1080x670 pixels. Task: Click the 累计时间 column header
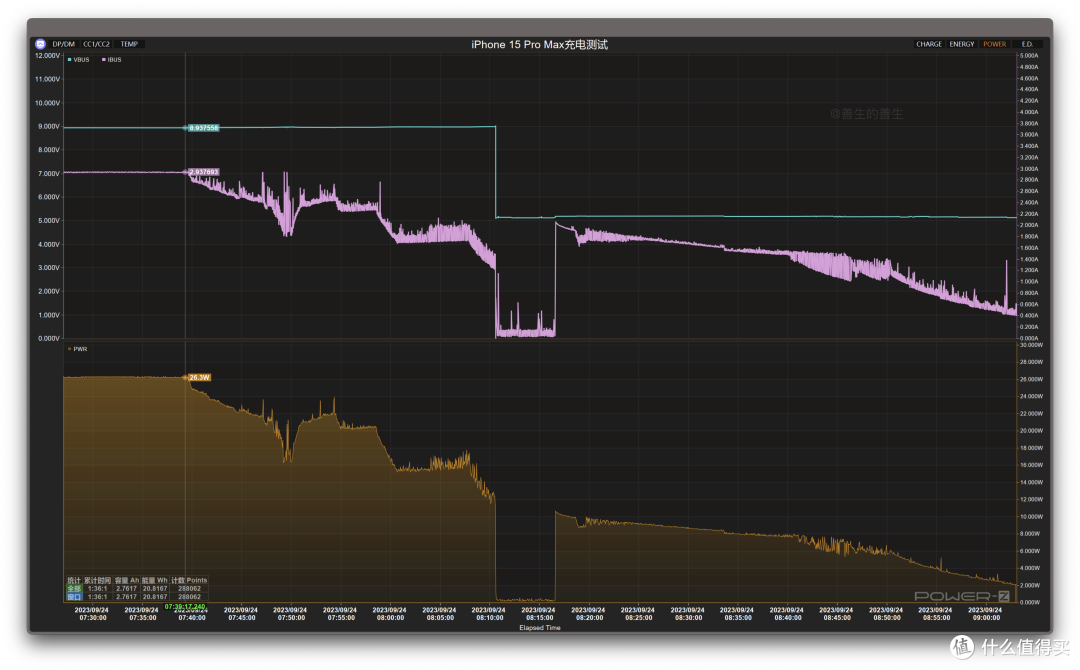[97, 580]
